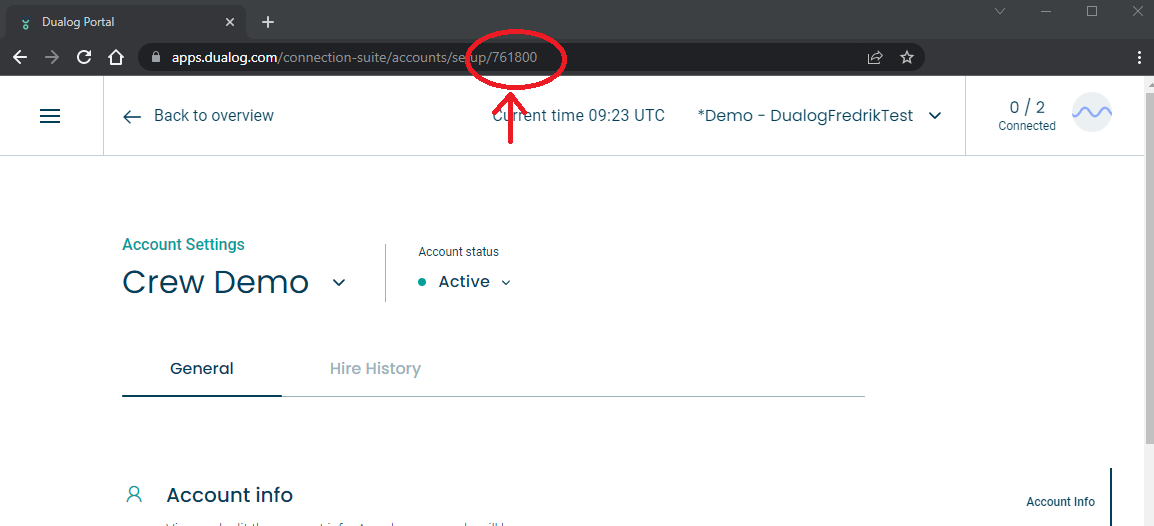The height and width of the screenshot is (526, 1154).
Task: Click the site padlock security icon
Action: point(155,57)
